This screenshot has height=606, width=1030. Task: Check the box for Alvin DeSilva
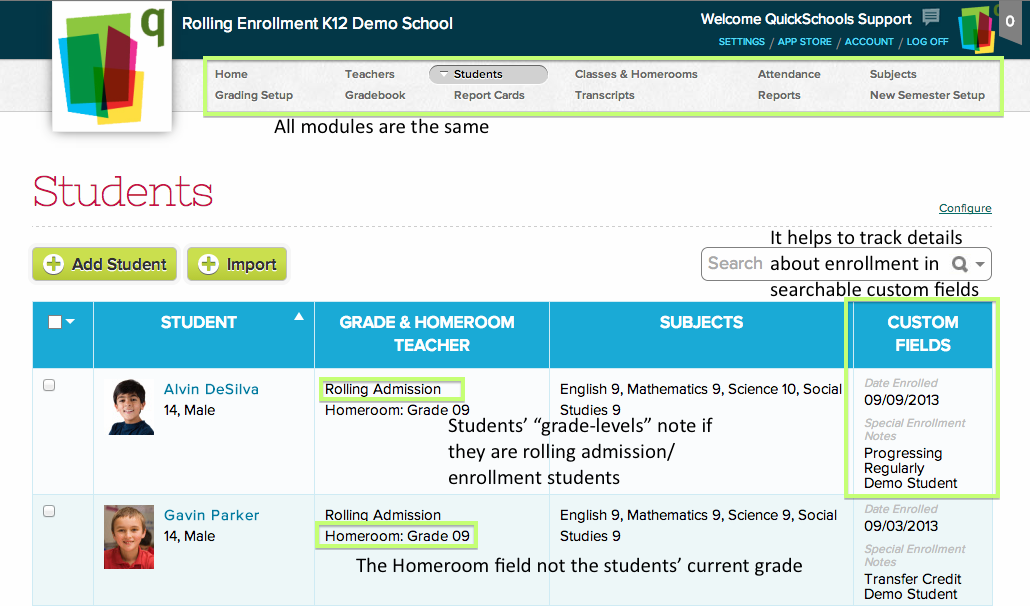[49, 385]
